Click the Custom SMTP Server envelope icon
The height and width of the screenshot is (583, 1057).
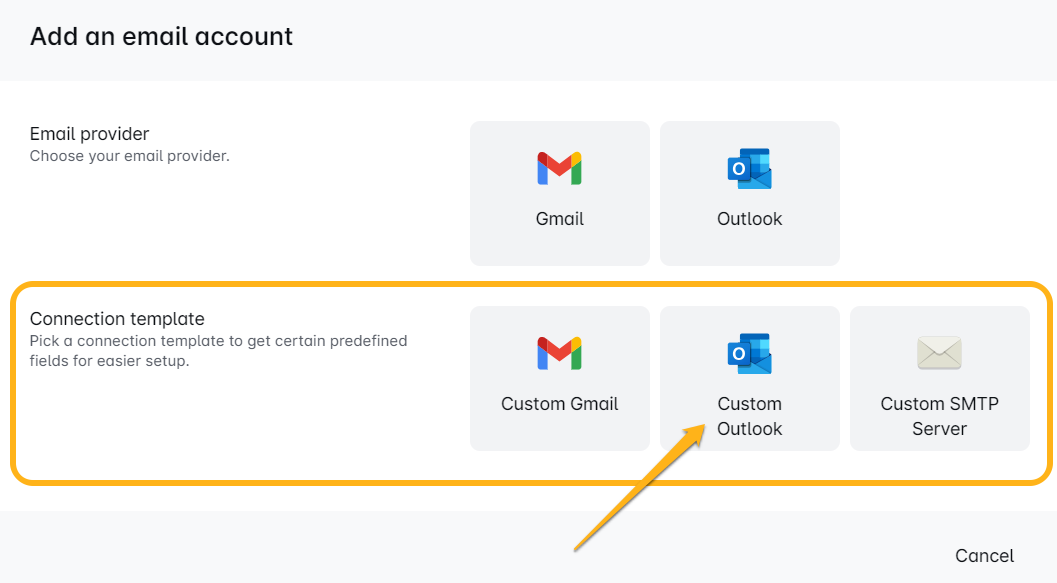pyautogui.click(x=939, y=353)
